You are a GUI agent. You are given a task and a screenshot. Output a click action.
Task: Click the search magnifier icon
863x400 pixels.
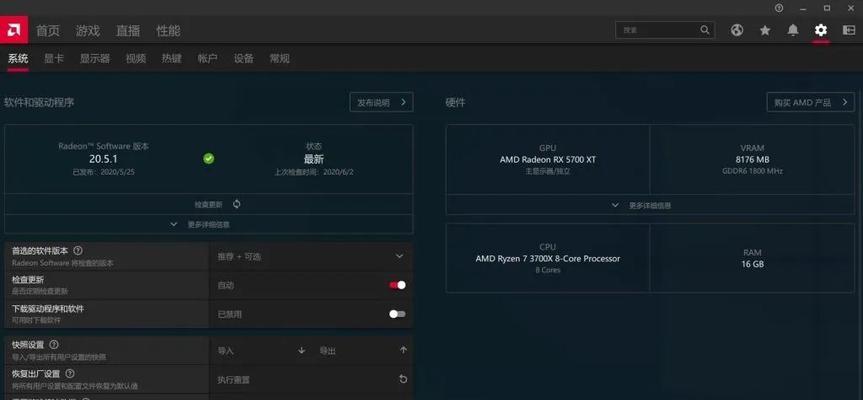click(x=705, y=30)
